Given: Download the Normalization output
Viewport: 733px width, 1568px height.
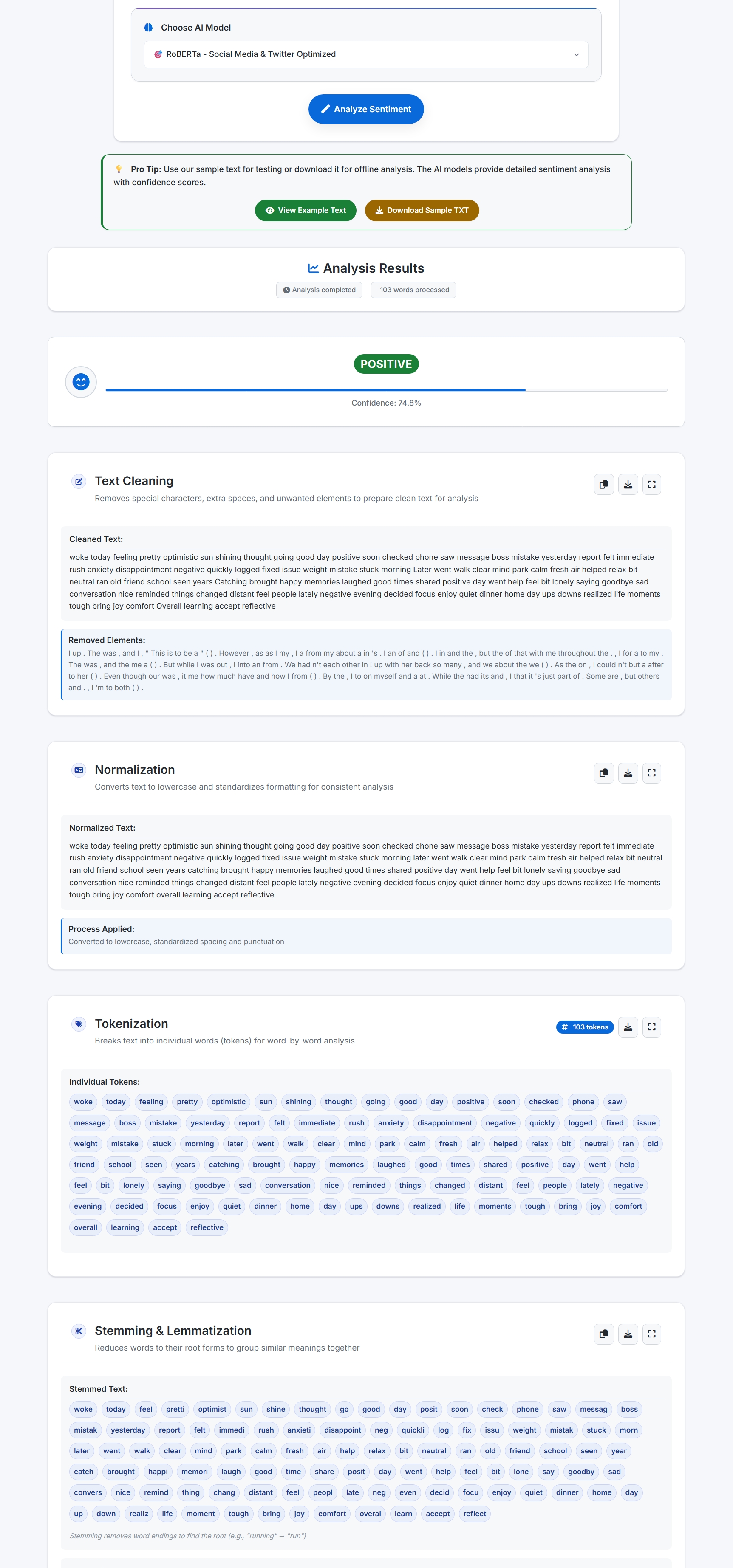Looking at the screenshot, I should (x=628, y=773).
